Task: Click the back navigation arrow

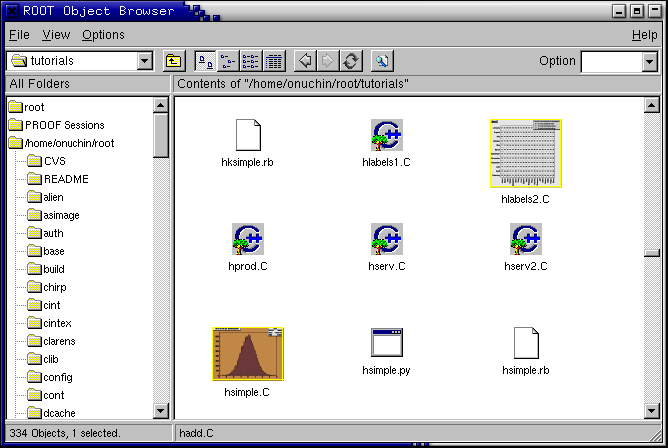Action: click(305, 61)
